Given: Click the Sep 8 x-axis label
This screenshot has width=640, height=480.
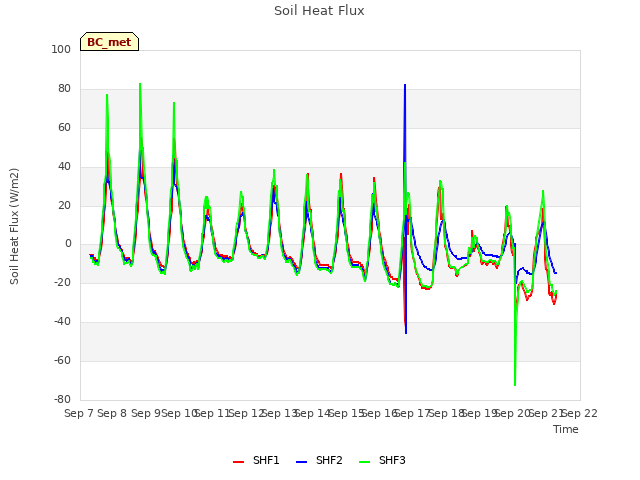Looking at the screenshot, I should (112, 413).
